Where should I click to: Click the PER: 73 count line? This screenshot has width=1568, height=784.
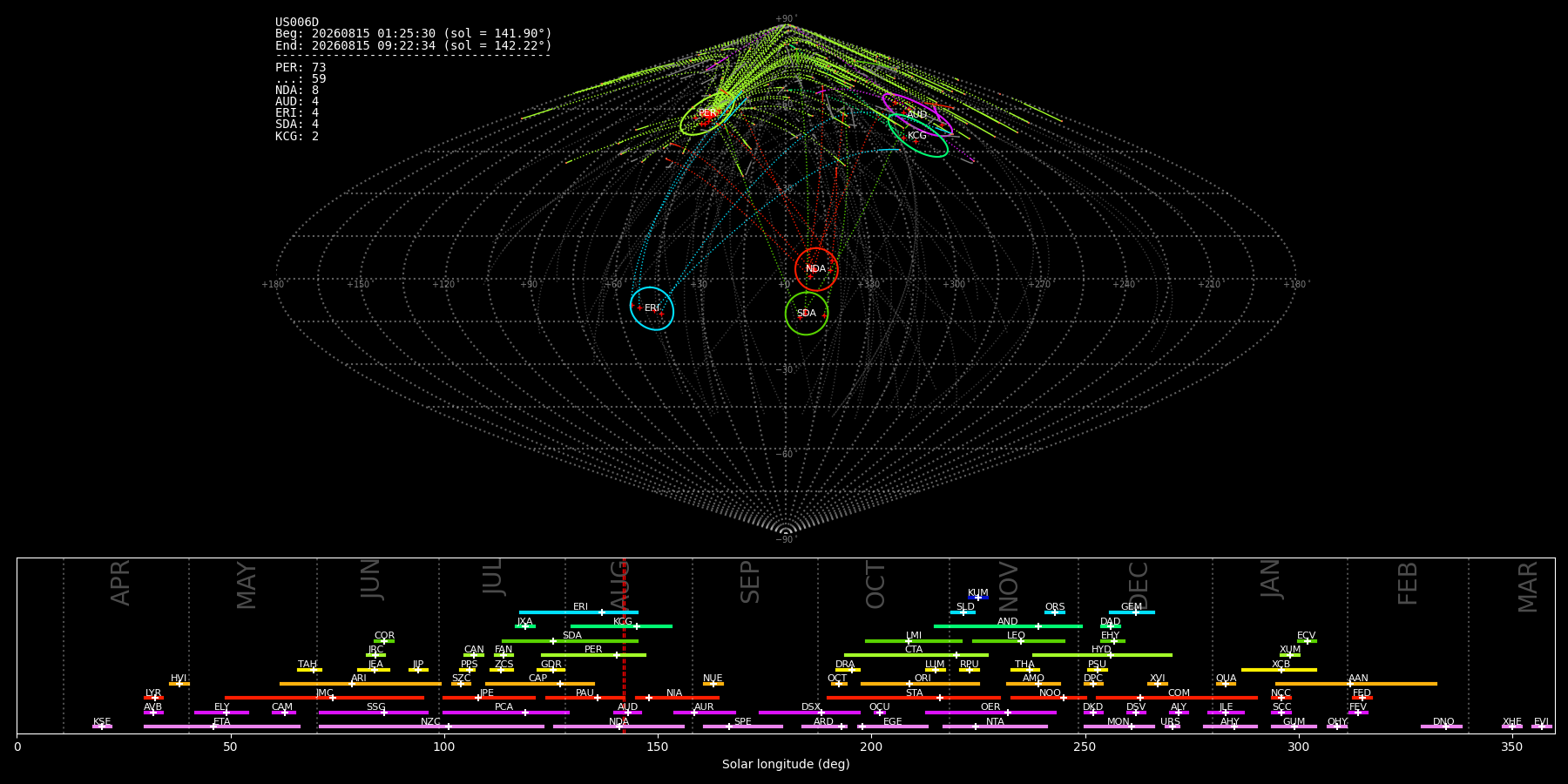click(301, 67)
